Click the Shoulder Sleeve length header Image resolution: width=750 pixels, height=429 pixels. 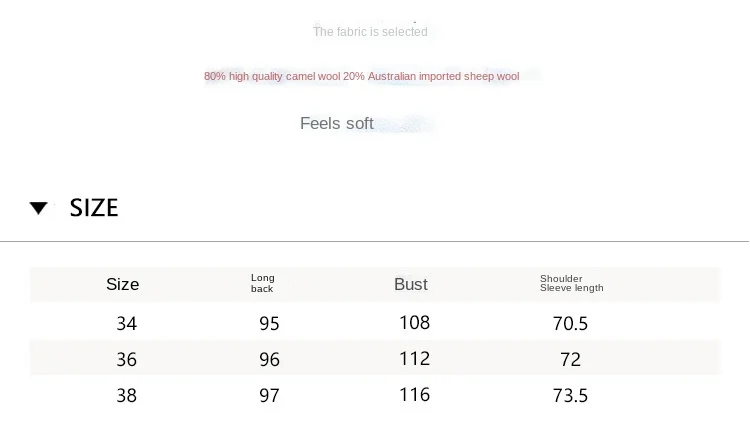[572, 283]
